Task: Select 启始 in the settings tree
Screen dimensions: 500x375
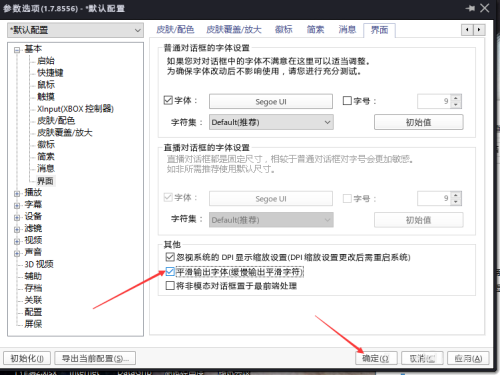Action: pos(46,61)
